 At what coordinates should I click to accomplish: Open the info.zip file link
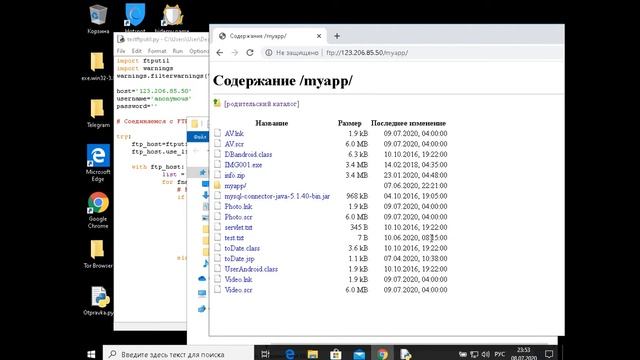[x=235, y=175]
